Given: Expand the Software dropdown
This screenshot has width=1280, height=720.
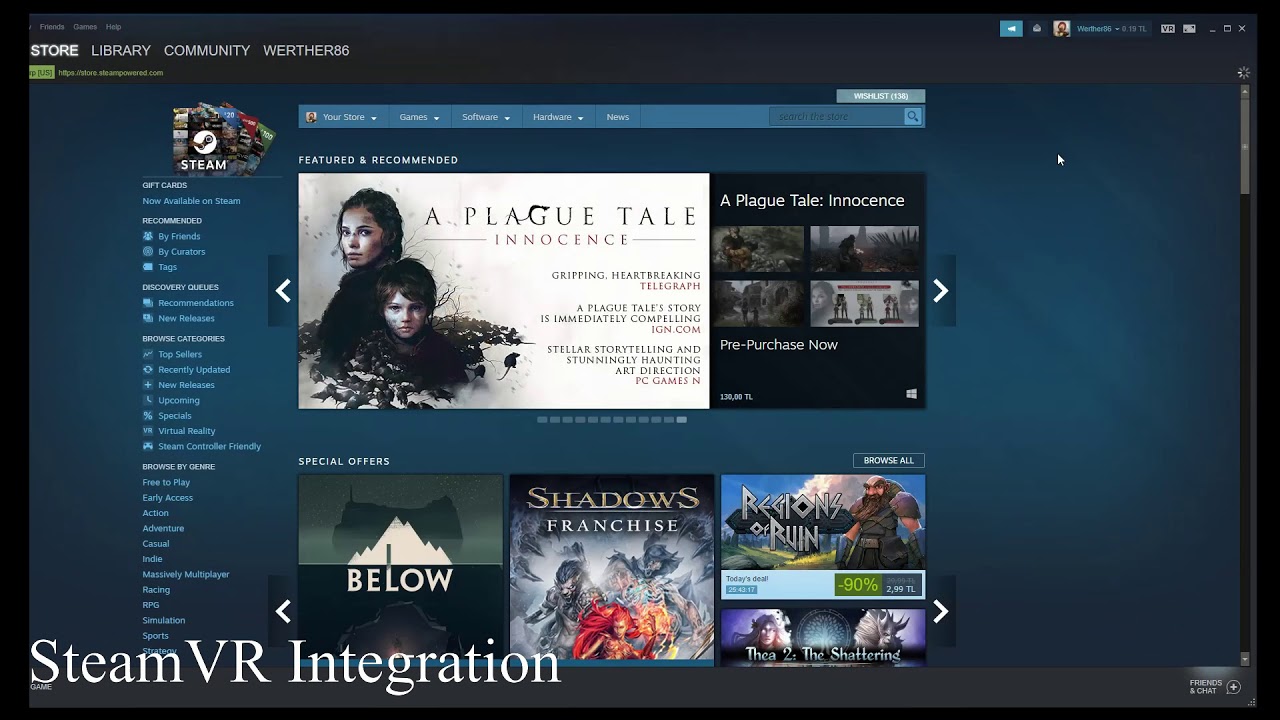Looking at the screenshot, I should point(486,117).
